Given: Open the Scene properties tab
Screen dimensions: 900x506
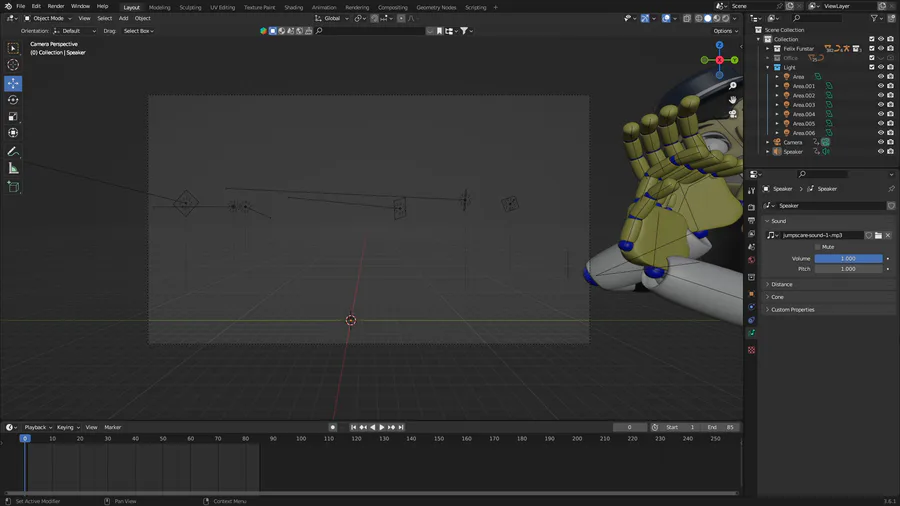Looking at the screenshot, I should pyautogui.click(x=751, y=247).
